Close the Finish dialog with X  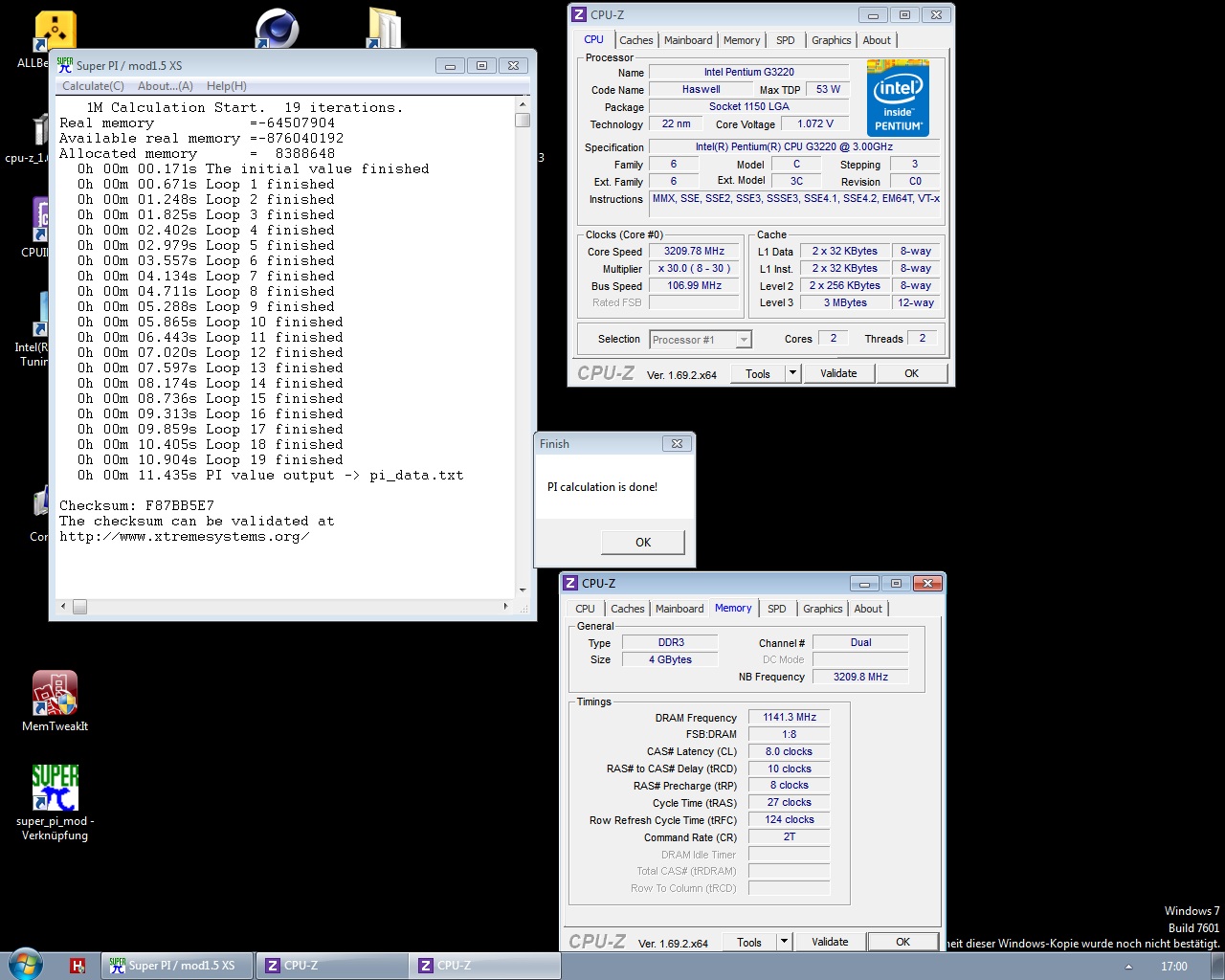(677, 443)
